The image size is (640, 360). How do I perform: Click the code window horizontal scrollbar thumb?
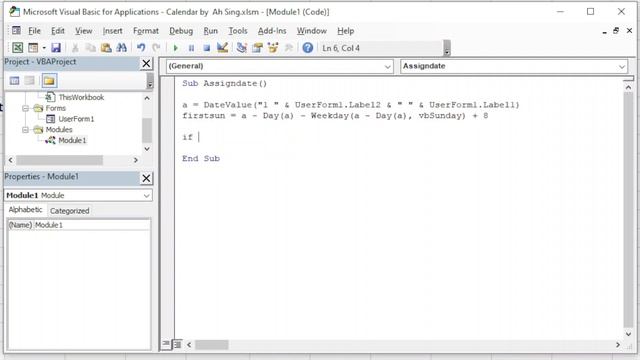(x=211, y=345)
